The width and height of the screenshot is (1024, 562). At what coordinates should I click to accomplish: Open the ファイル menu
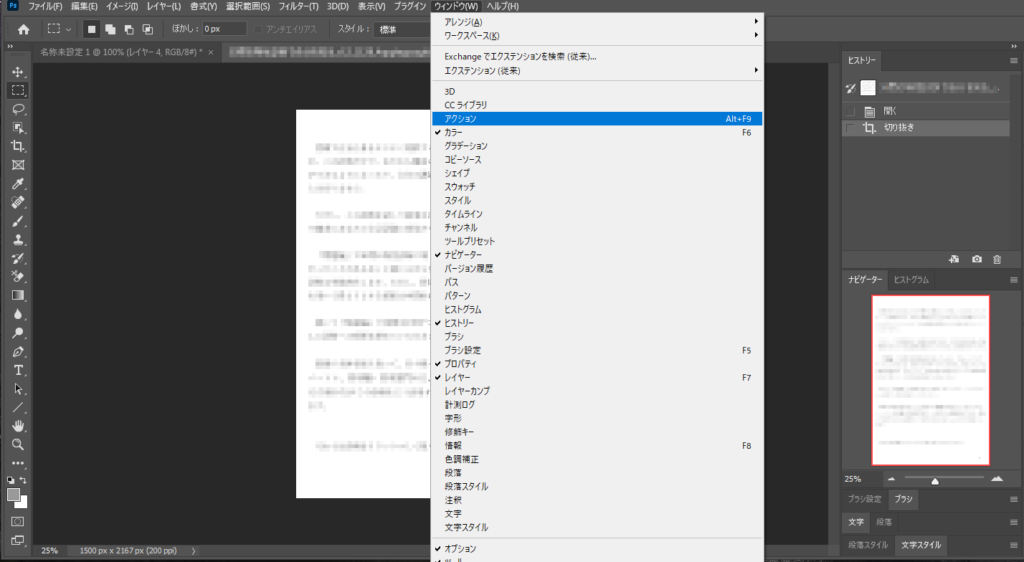pyautogui.click(x=45, y=6)
